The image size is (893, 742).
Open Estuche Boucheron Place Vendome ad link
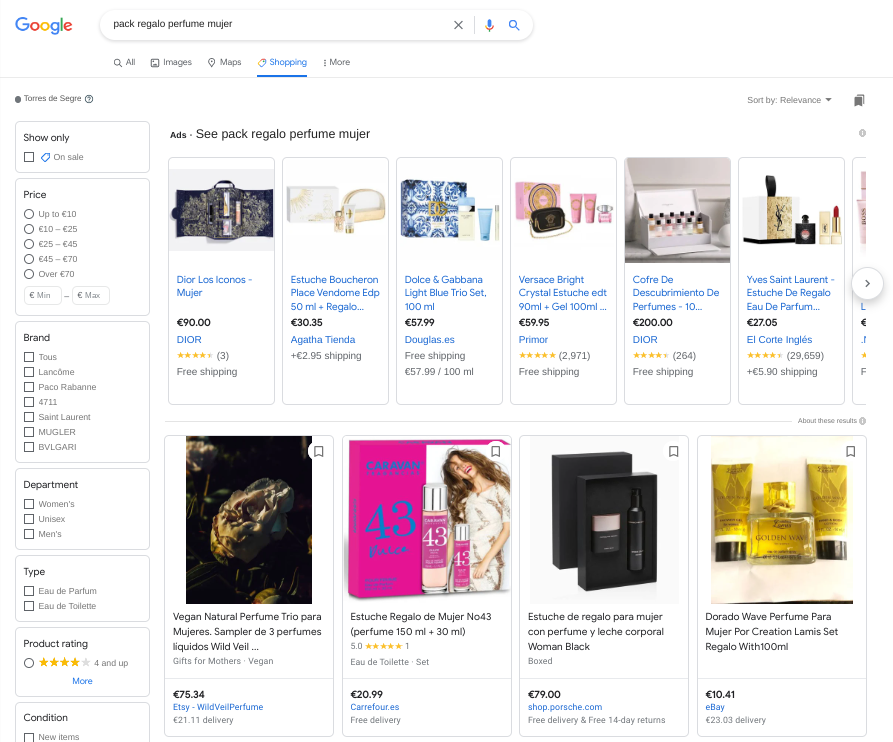click(335, 293)
